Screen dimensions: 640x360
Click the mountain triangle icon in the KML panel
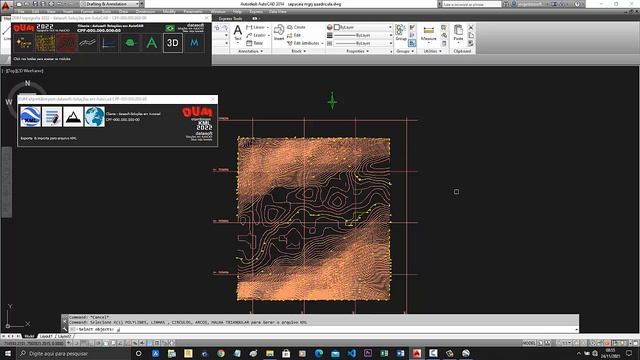click(x=73, y=116)
